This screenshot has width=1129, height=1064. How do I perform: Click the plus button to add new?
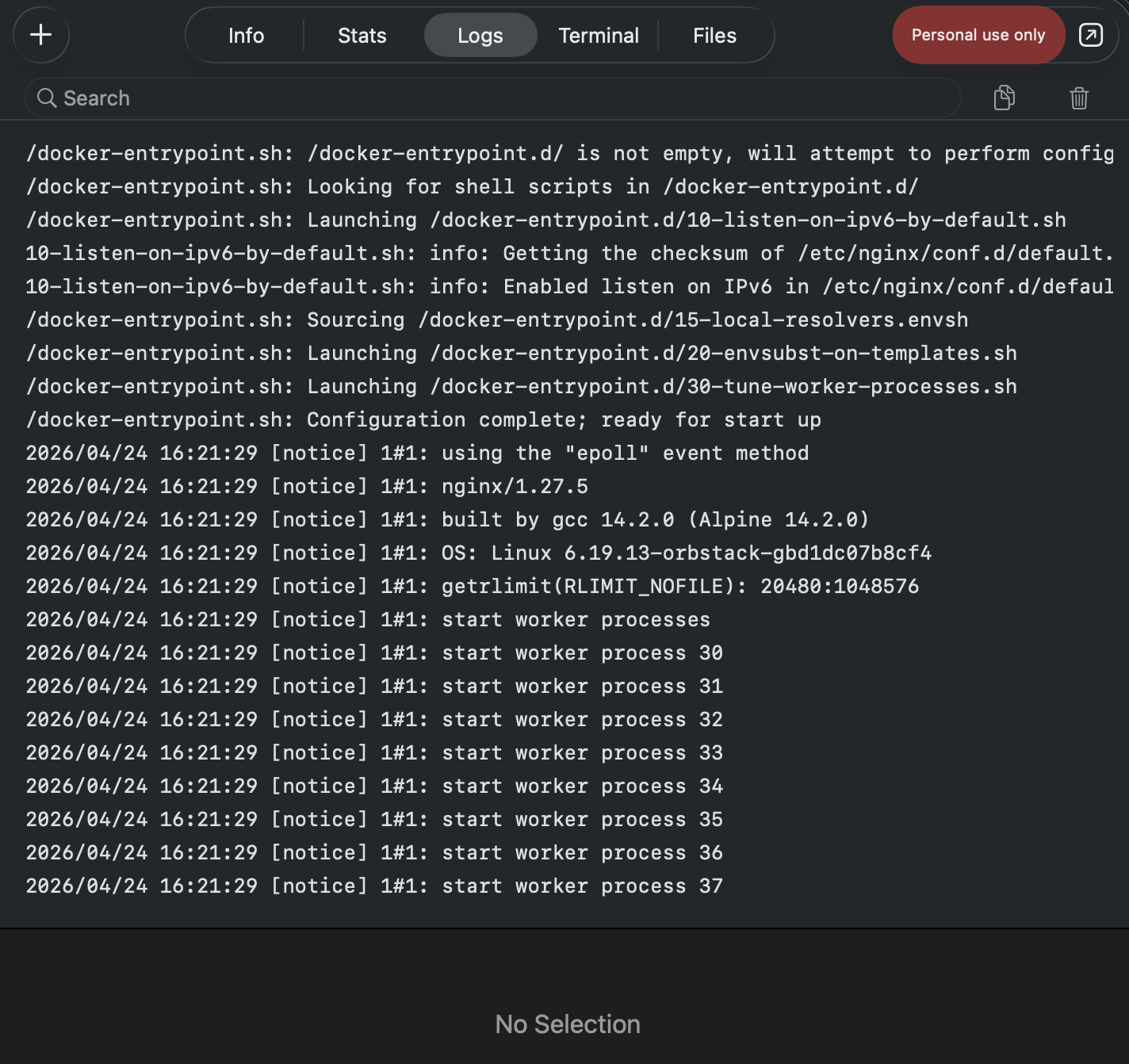tap(41, 35)
